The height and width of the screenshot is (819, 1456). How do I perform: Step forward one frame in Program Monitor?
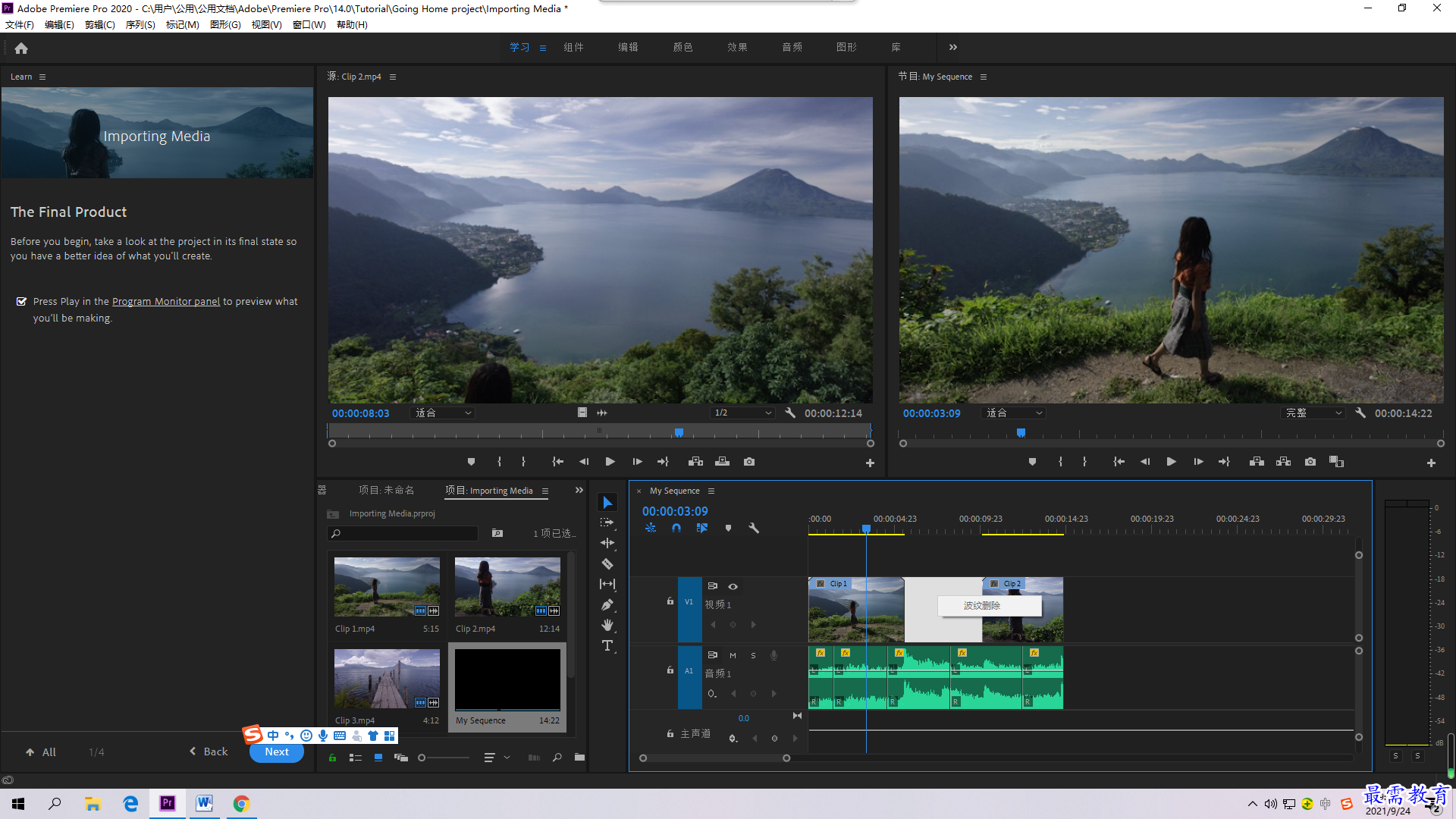pos(1198,462)
